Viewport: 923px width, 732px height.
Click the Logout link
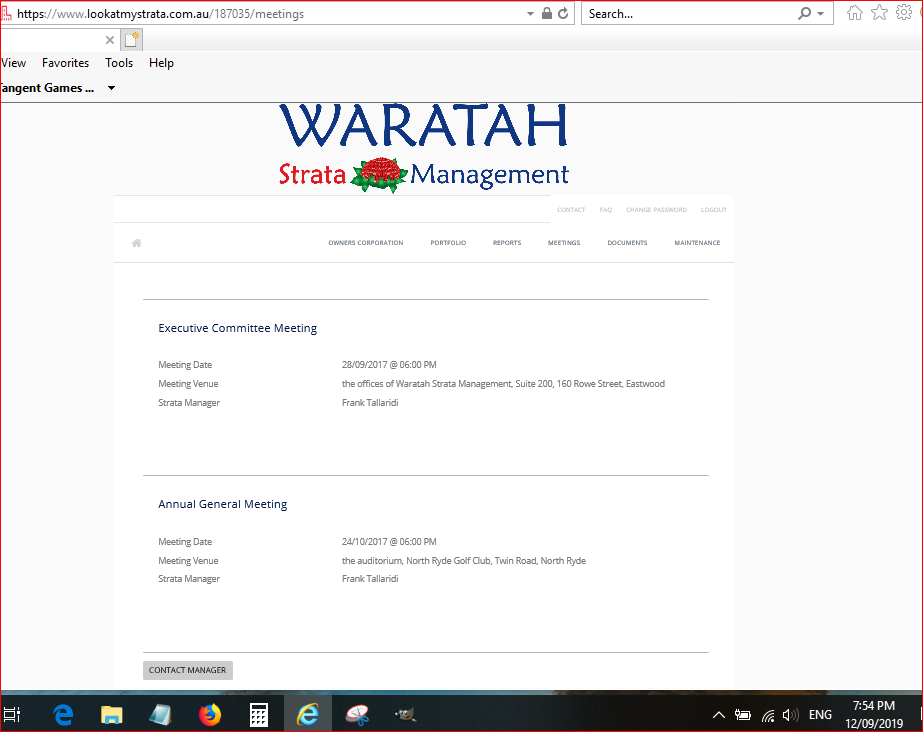tap(713, 210)
